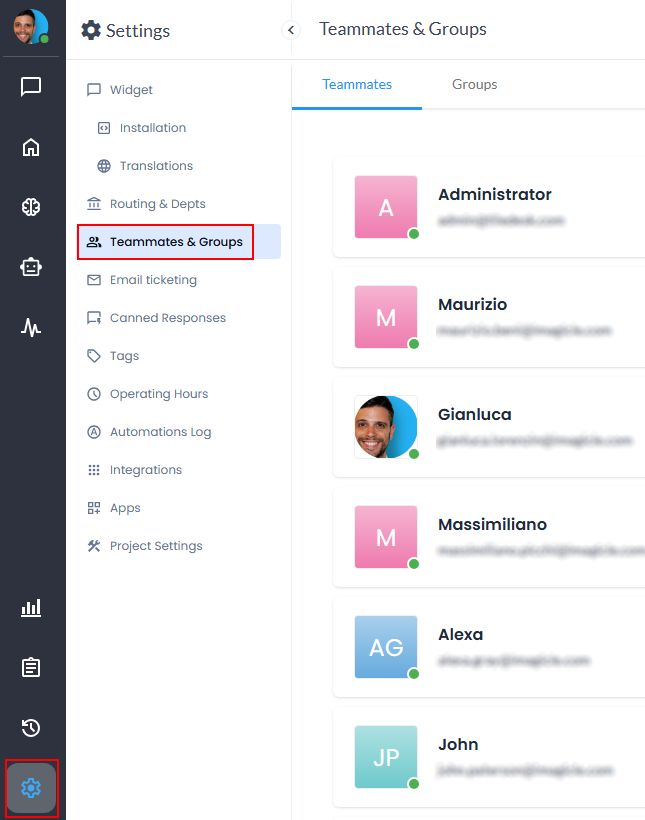Collapse the Settings panel with chevron

[291, 30]
